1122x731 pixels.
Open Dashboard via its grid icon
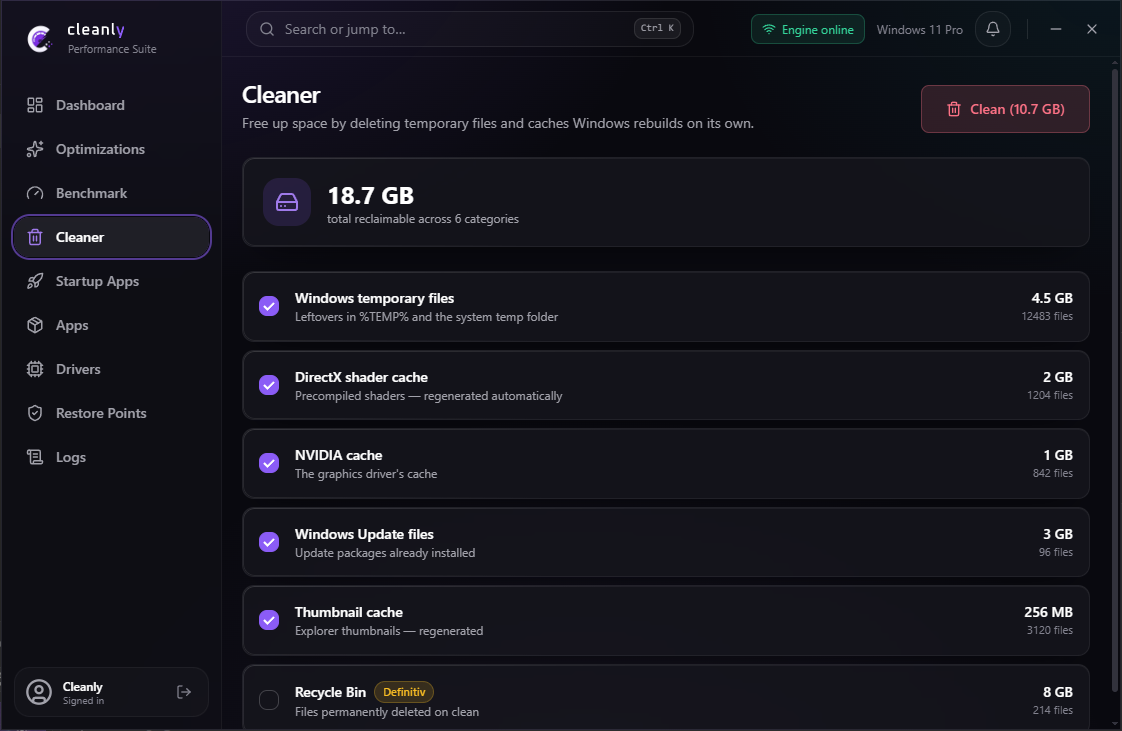[35, 105]
